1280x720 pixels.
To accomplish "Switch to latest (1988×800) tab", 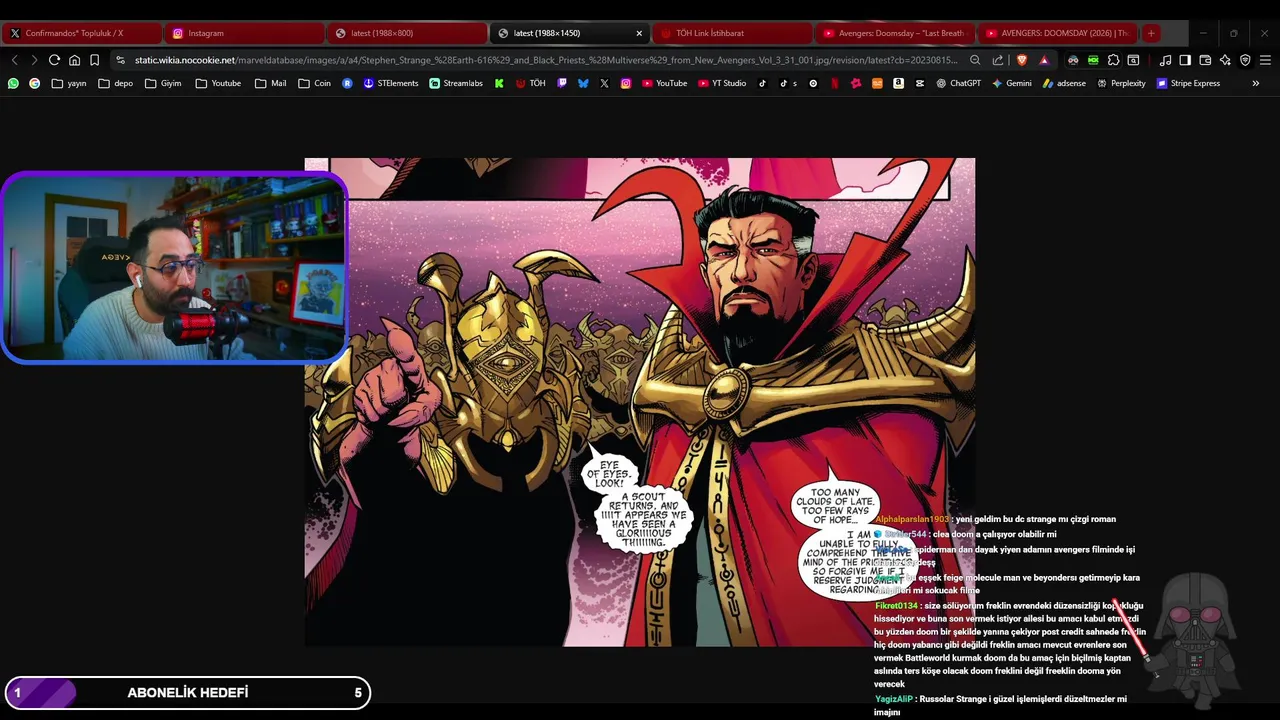I will click(x=407, y=33).
